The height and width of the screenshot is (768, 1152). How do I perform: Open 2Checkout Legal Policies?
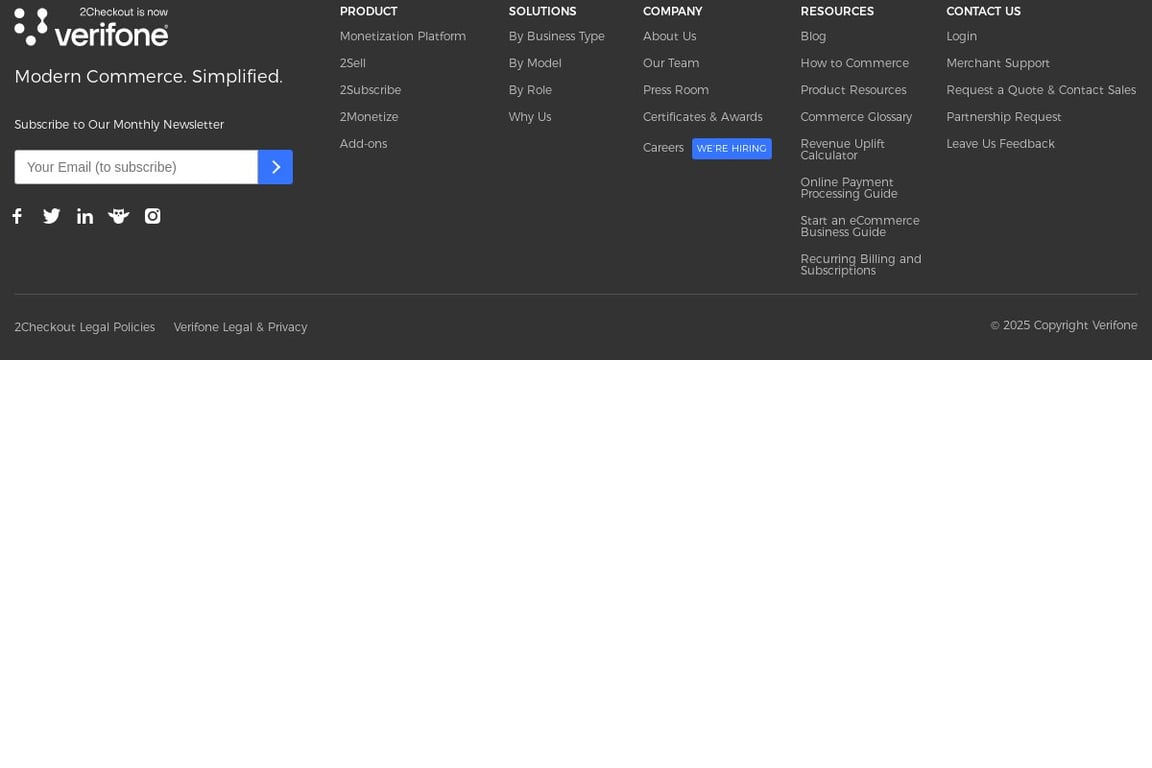pos(84,327)
